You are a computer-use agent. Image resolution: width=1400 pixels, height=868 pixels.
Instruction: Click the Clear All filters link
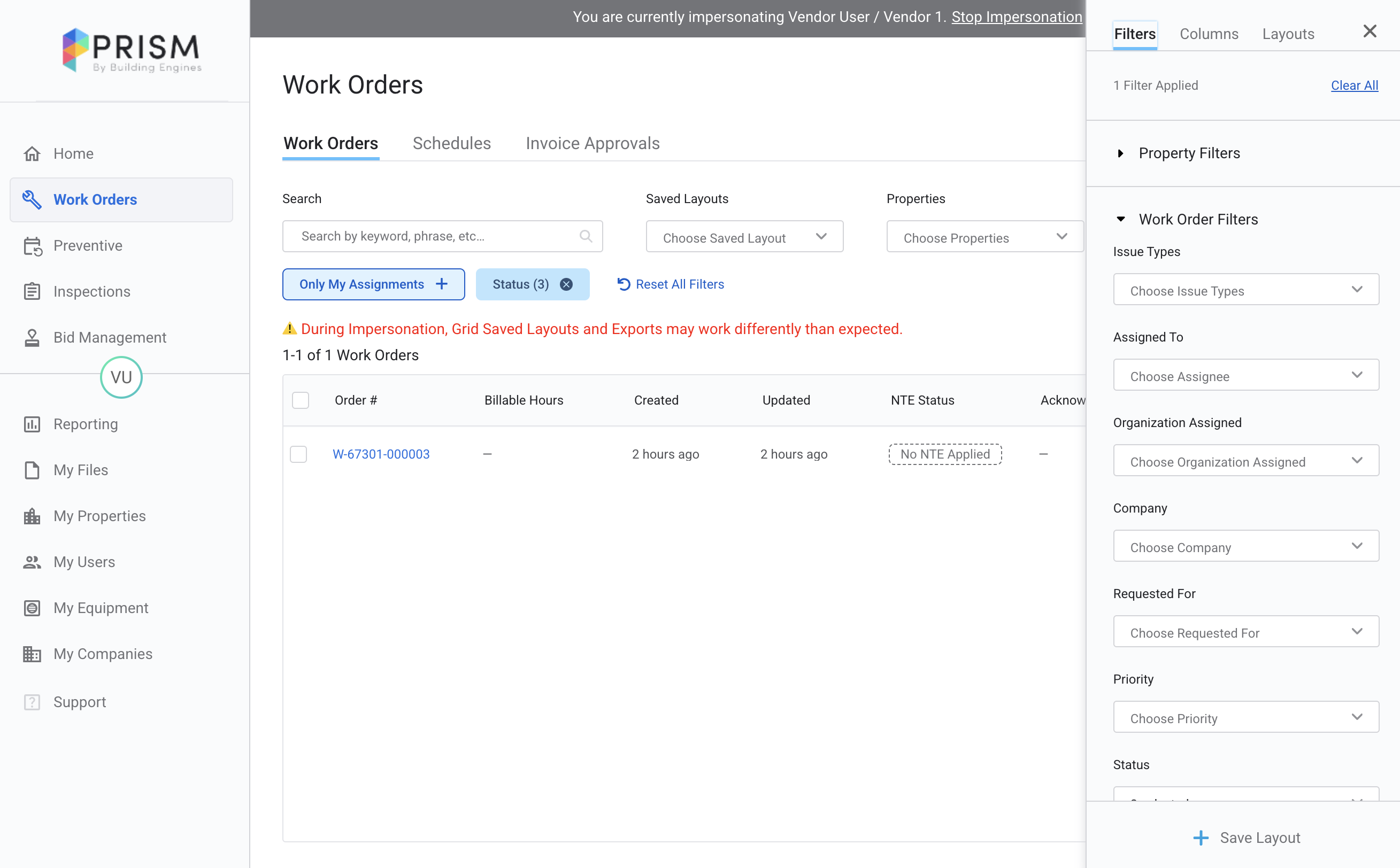[1353, 86]
